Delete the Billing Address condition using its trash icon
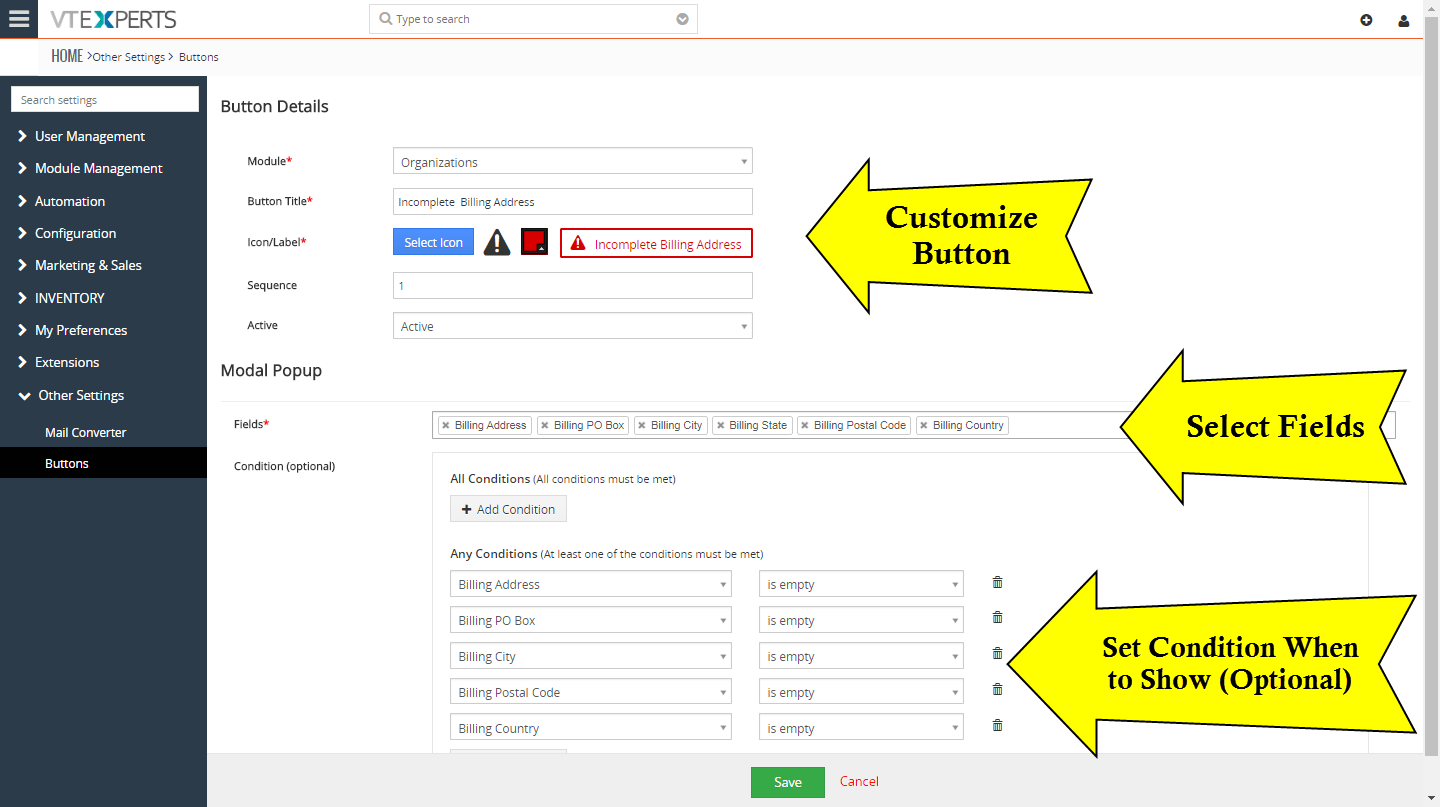Image resolution: width=1440 pixels, height=807 pixels. [997, 581]
